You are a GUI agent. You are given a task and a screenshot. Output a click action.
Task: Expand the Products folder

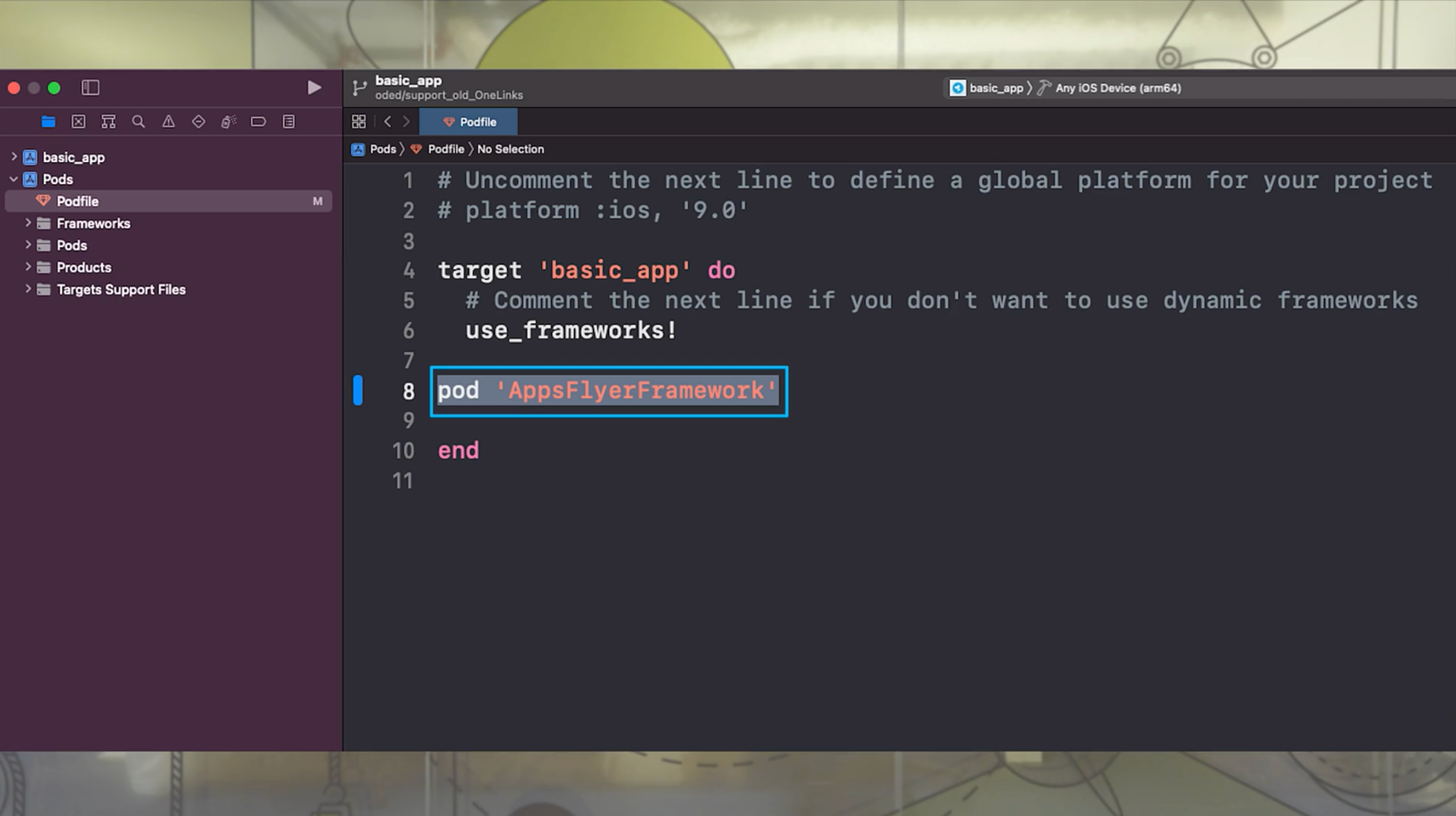(28, 267)
